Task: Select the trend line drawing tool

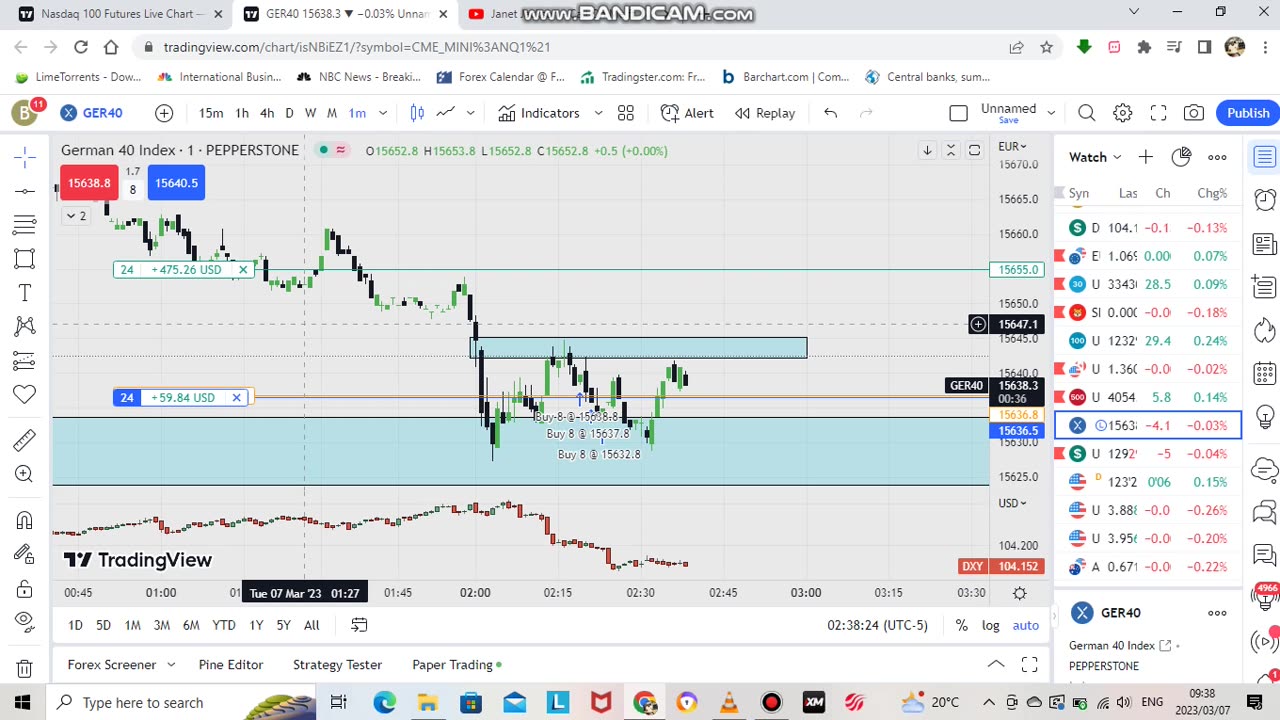Action: [x=25, y=190]
